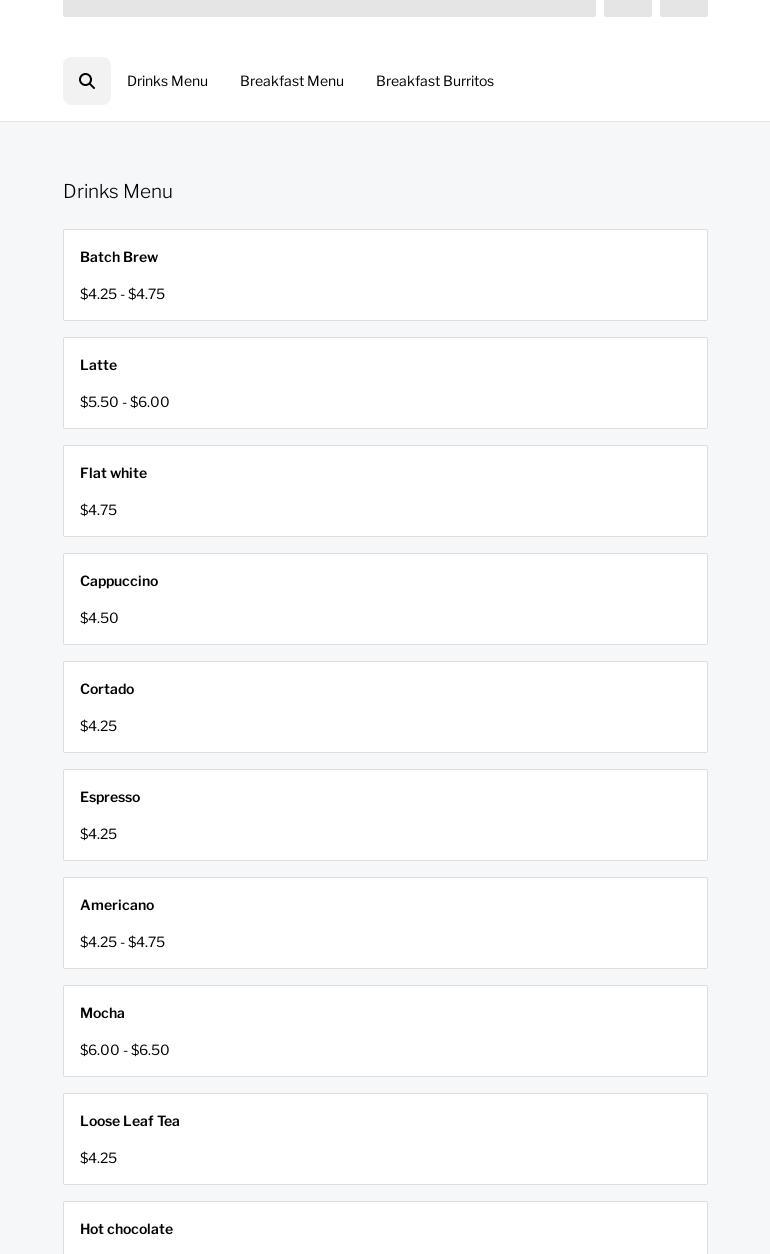The width and height of the screenshot is (770, 1254).
Task: Click the rightmost gray top button
Action: coord(684,7)
